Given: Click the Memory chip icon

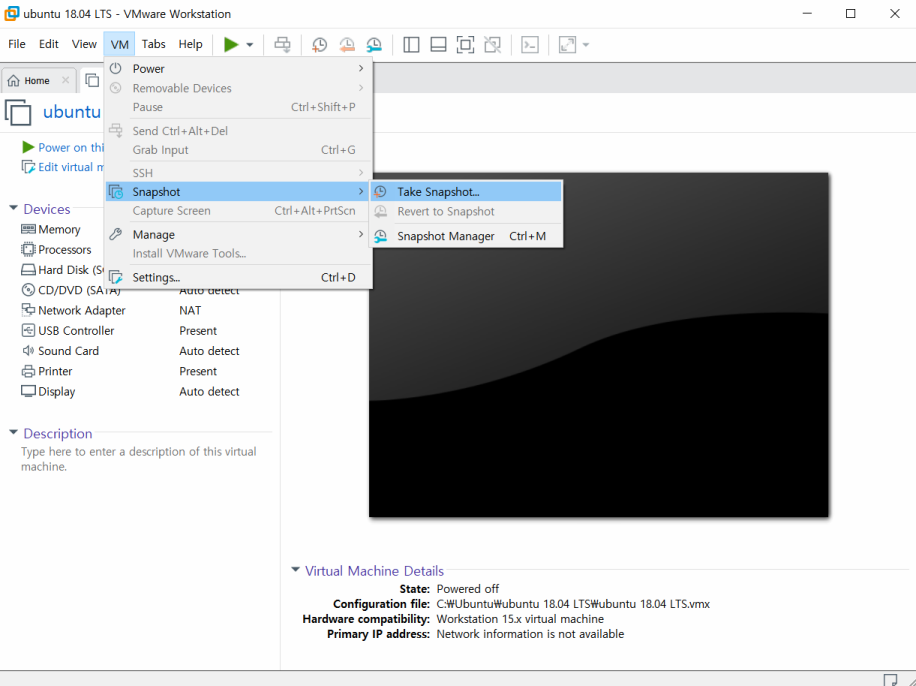Looking at the screenshot, I should (x=28, y=229).
